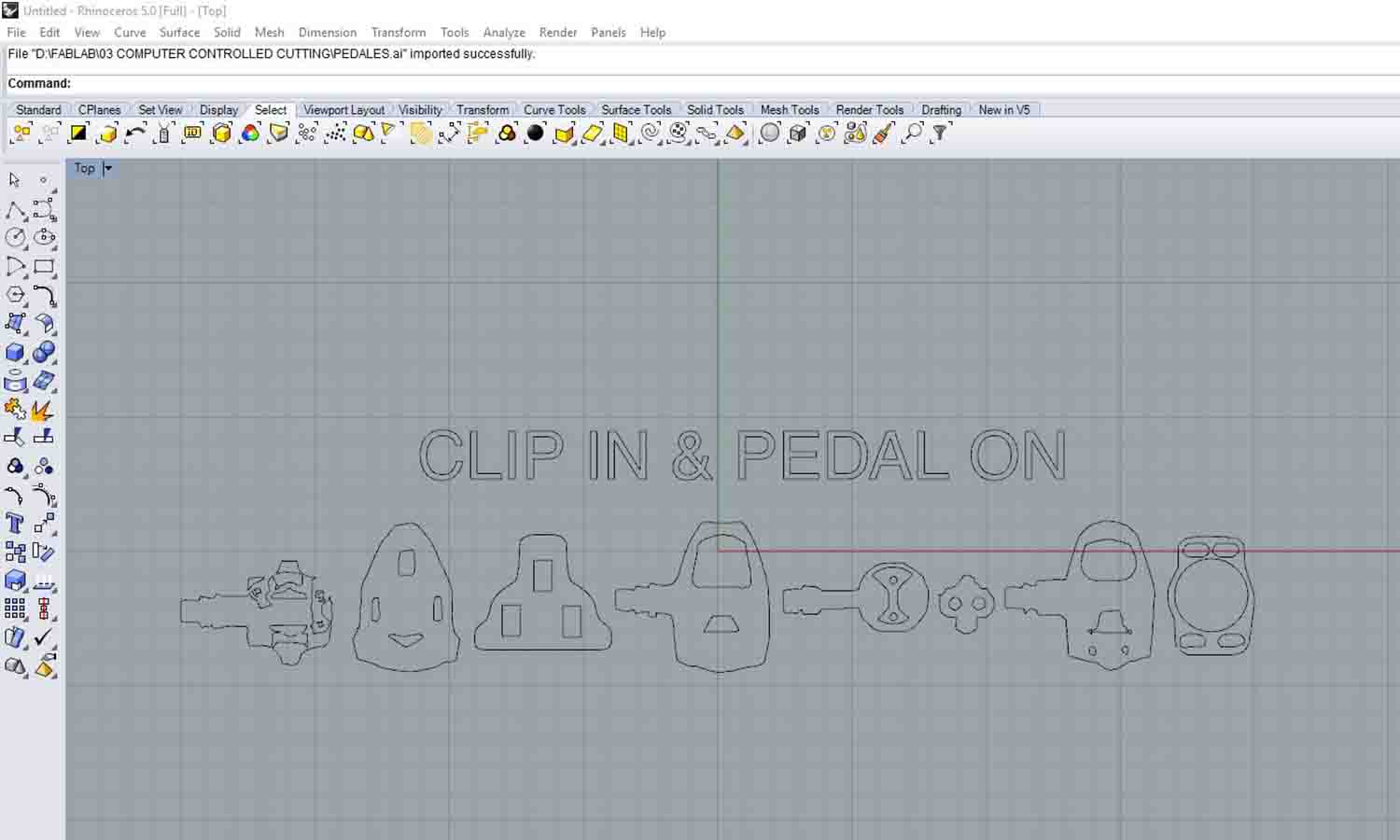
Task: Click the Explode tool
Action: [x=43, y=410]
